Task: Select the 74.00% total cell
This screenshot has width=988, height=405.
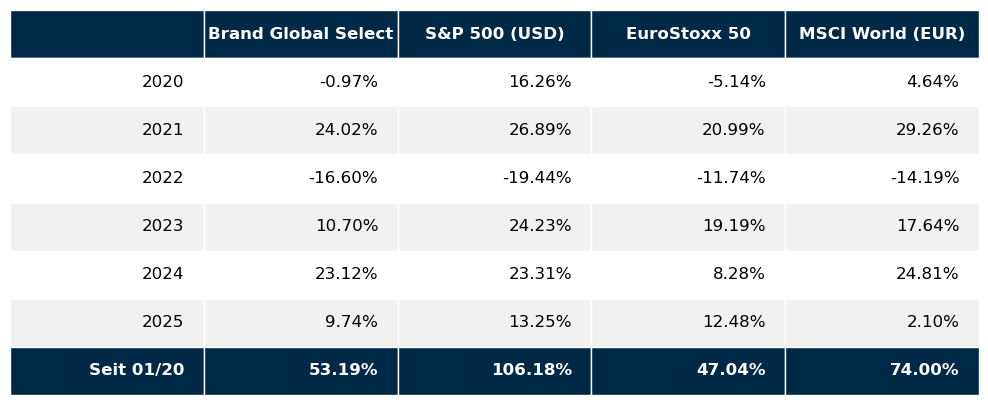Action: point(924,370)
